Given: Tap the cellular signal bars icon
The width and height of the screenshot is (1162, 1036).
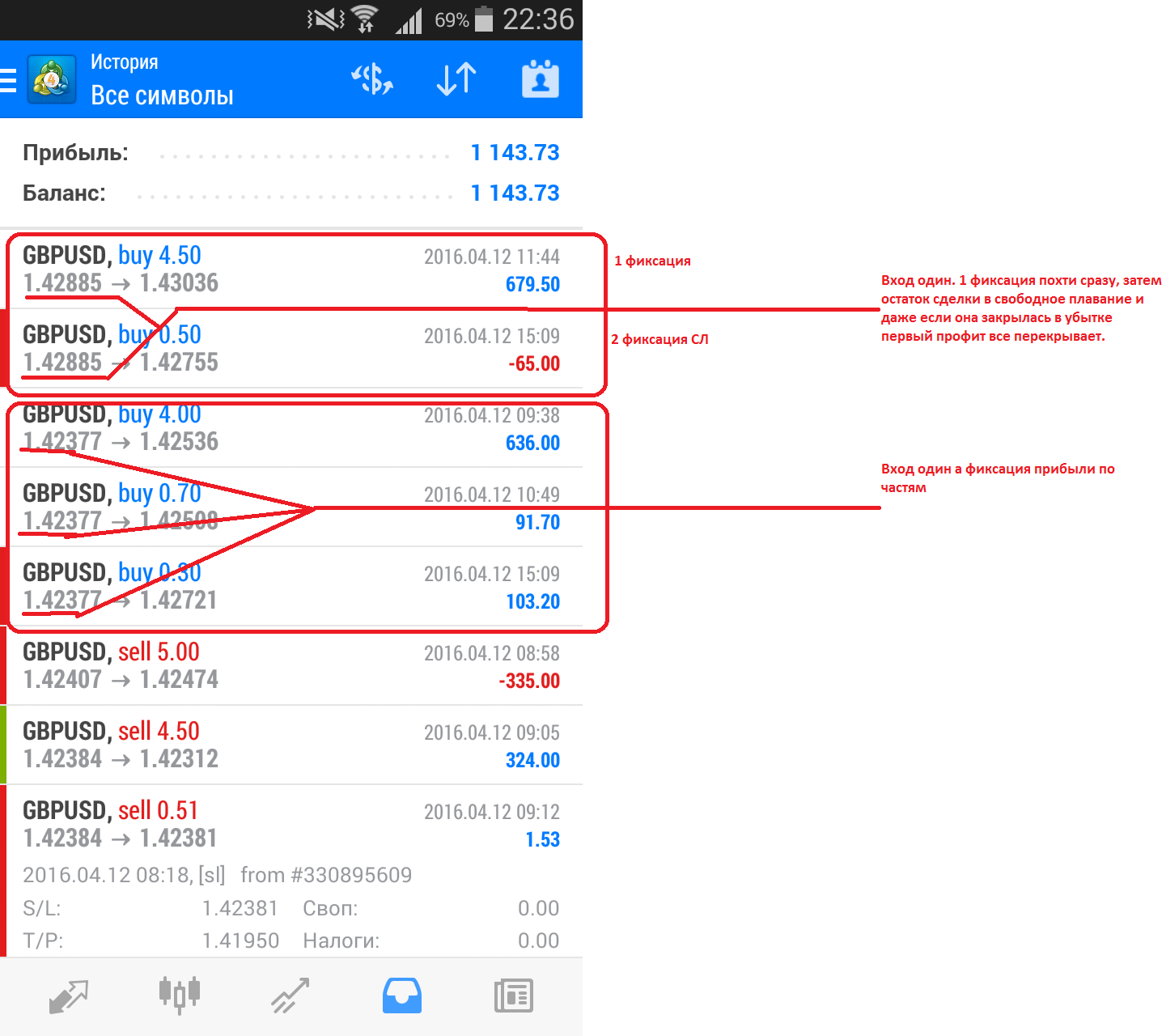Looking at the screenshot, I should [409, 20].
